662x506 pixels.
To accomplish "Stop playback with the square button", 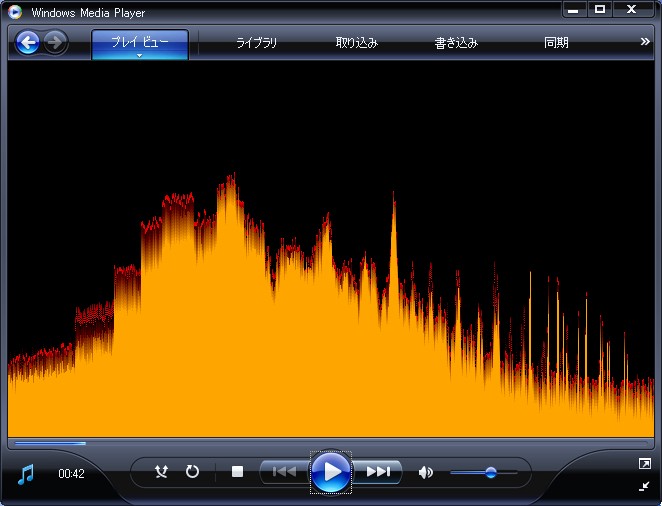I will [238, 471].
